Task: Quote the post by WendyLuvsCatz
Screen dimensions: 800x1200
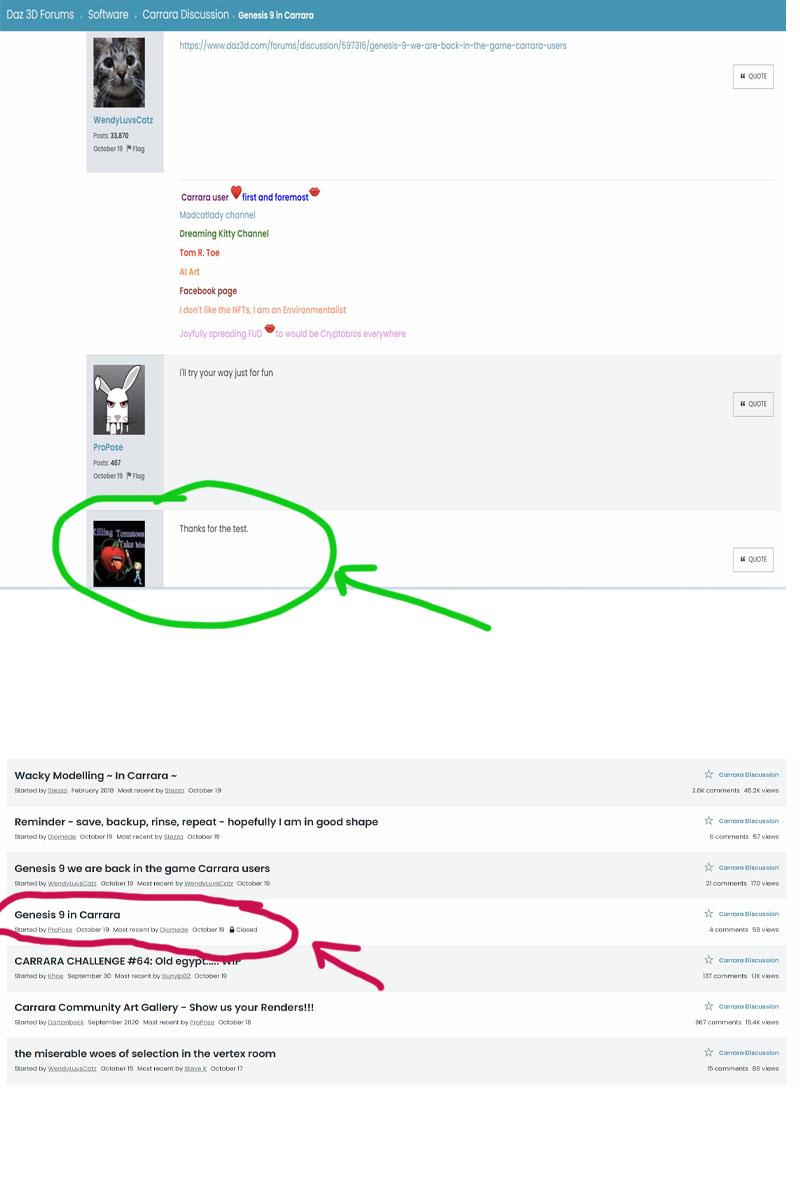Action: coord(753,76)
